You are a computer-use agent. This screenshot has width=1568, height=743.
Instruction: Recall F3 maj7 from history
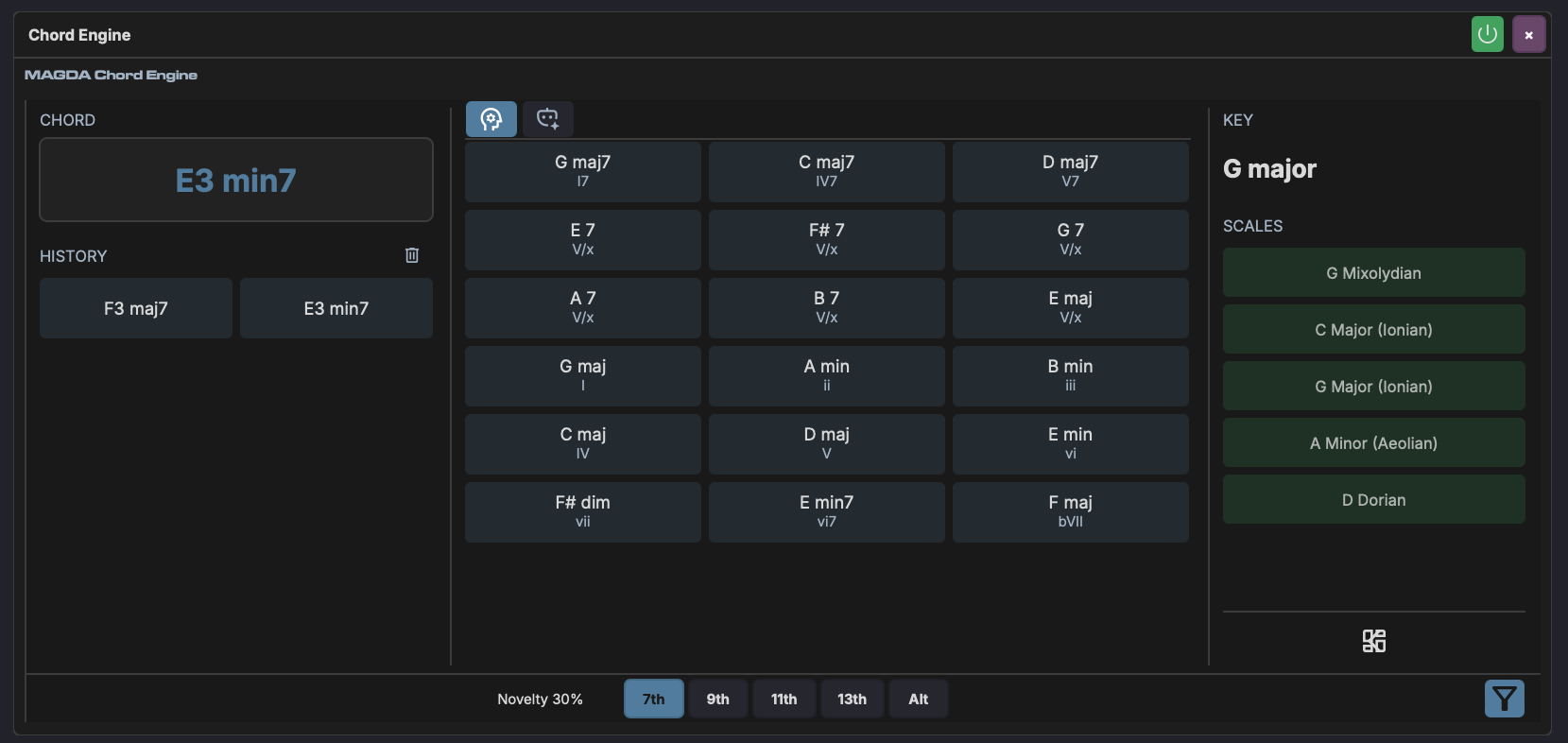[x=136, y=308]
